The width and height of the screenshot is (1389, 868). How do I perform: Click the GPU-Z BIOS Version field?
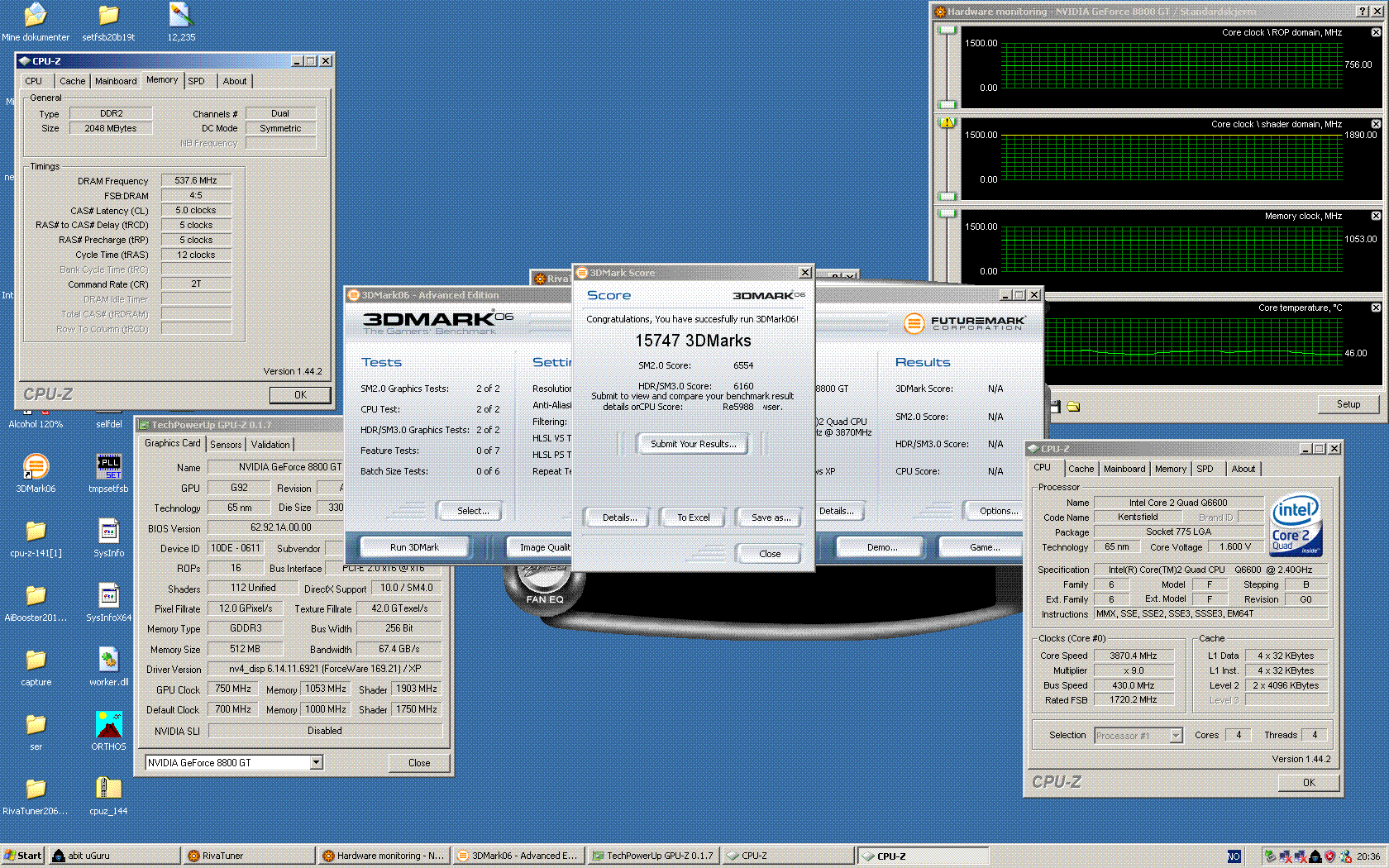281,527
